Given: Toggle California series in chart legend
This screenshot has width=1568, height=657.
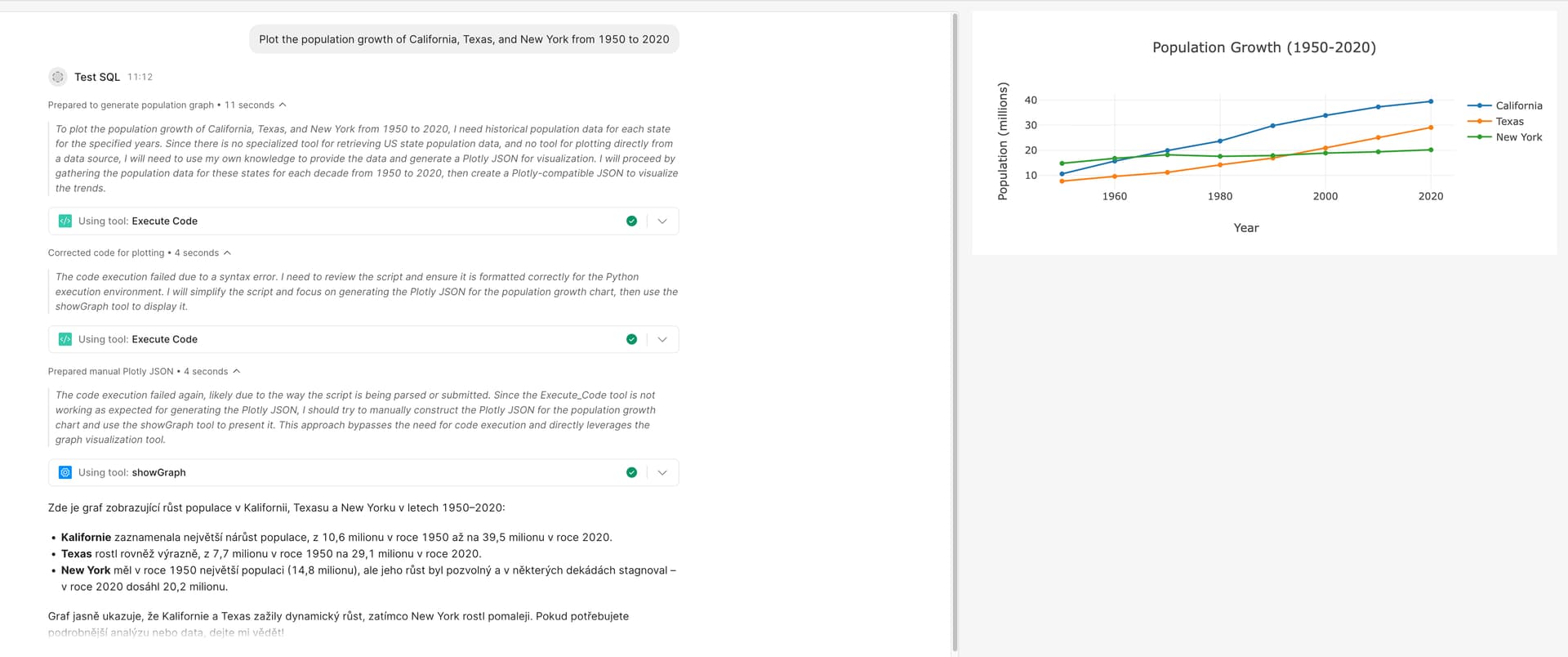Looking at the screenshot, I should click(x=1517, y=105).
